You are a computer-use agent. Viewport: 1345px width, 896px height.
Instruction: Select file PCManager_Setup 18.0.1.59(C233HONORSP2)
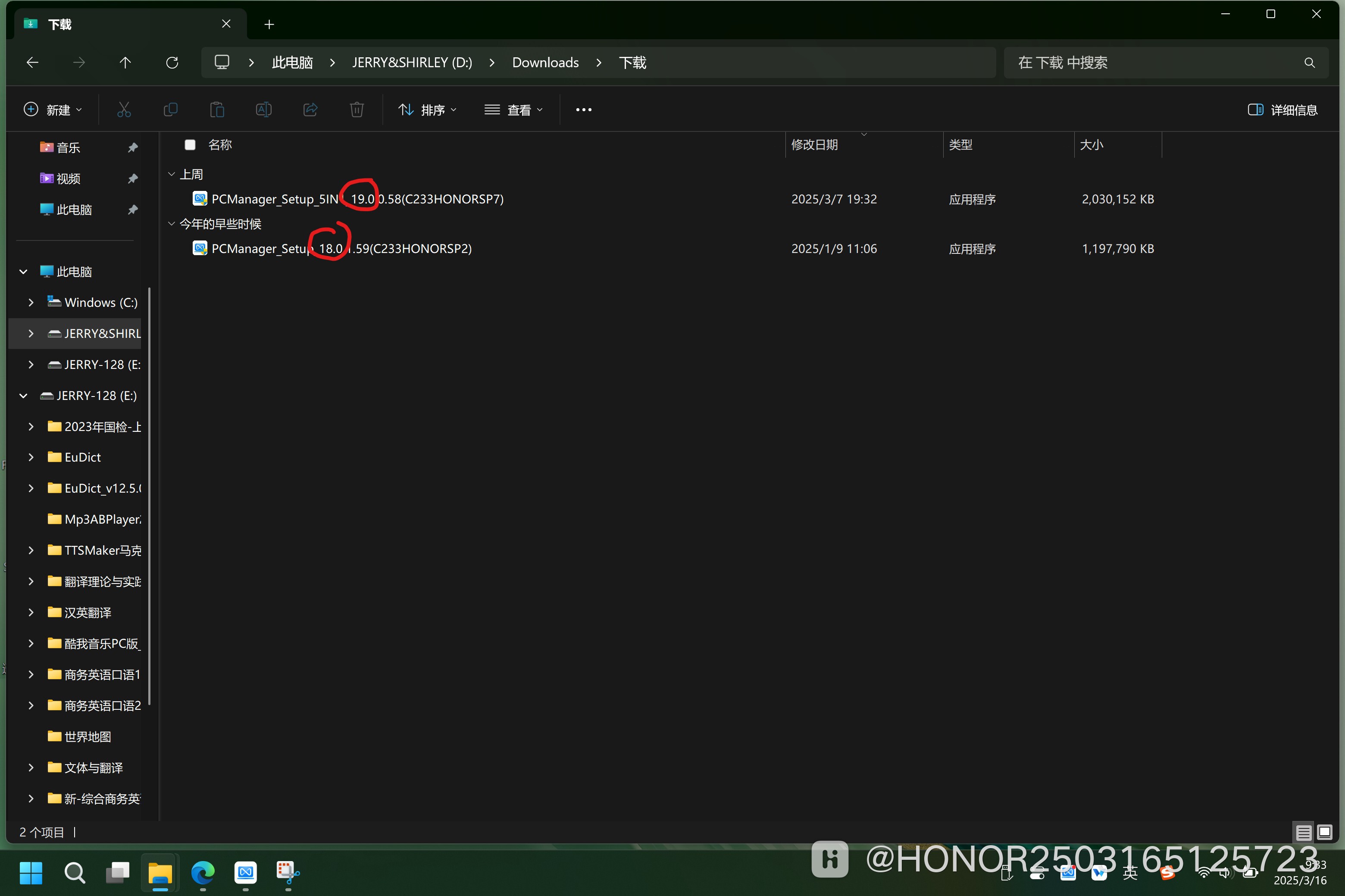341,249
